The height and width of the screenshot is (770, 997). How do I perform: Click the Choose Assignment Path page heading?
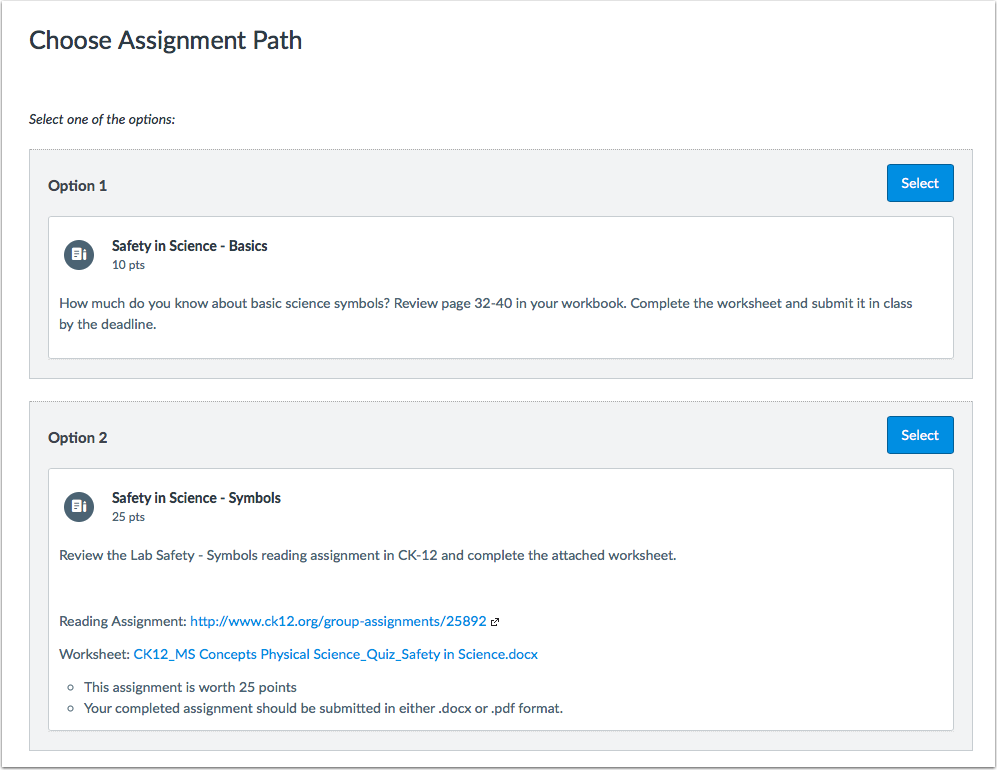165,41
